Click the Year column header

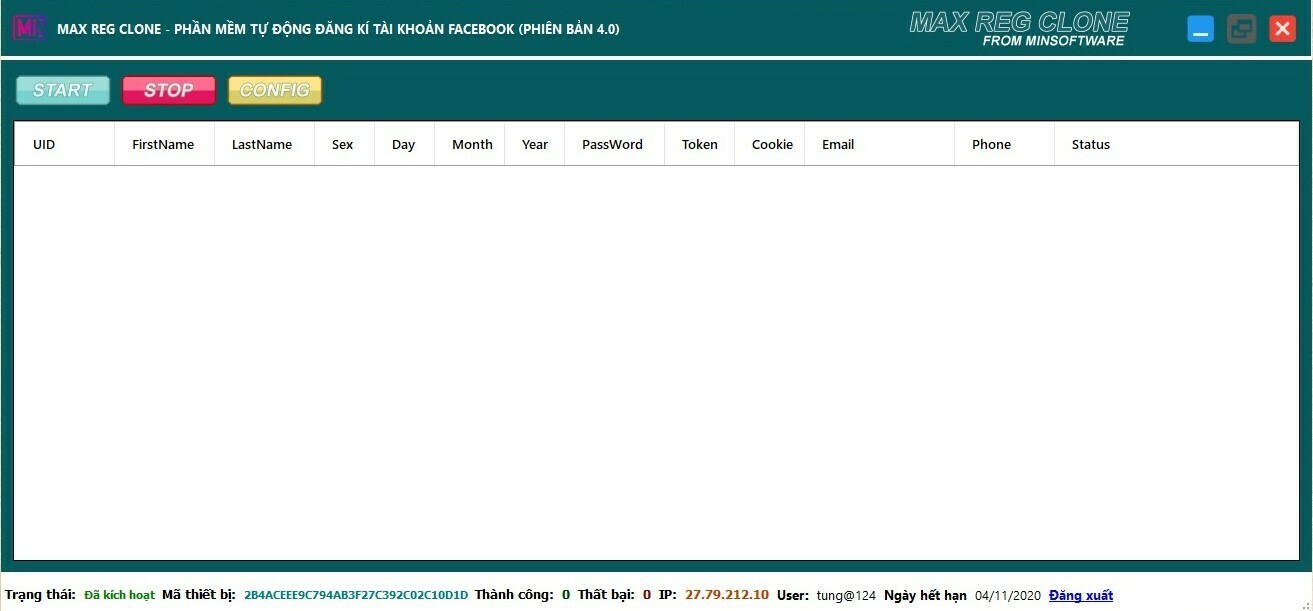[535, 144]
